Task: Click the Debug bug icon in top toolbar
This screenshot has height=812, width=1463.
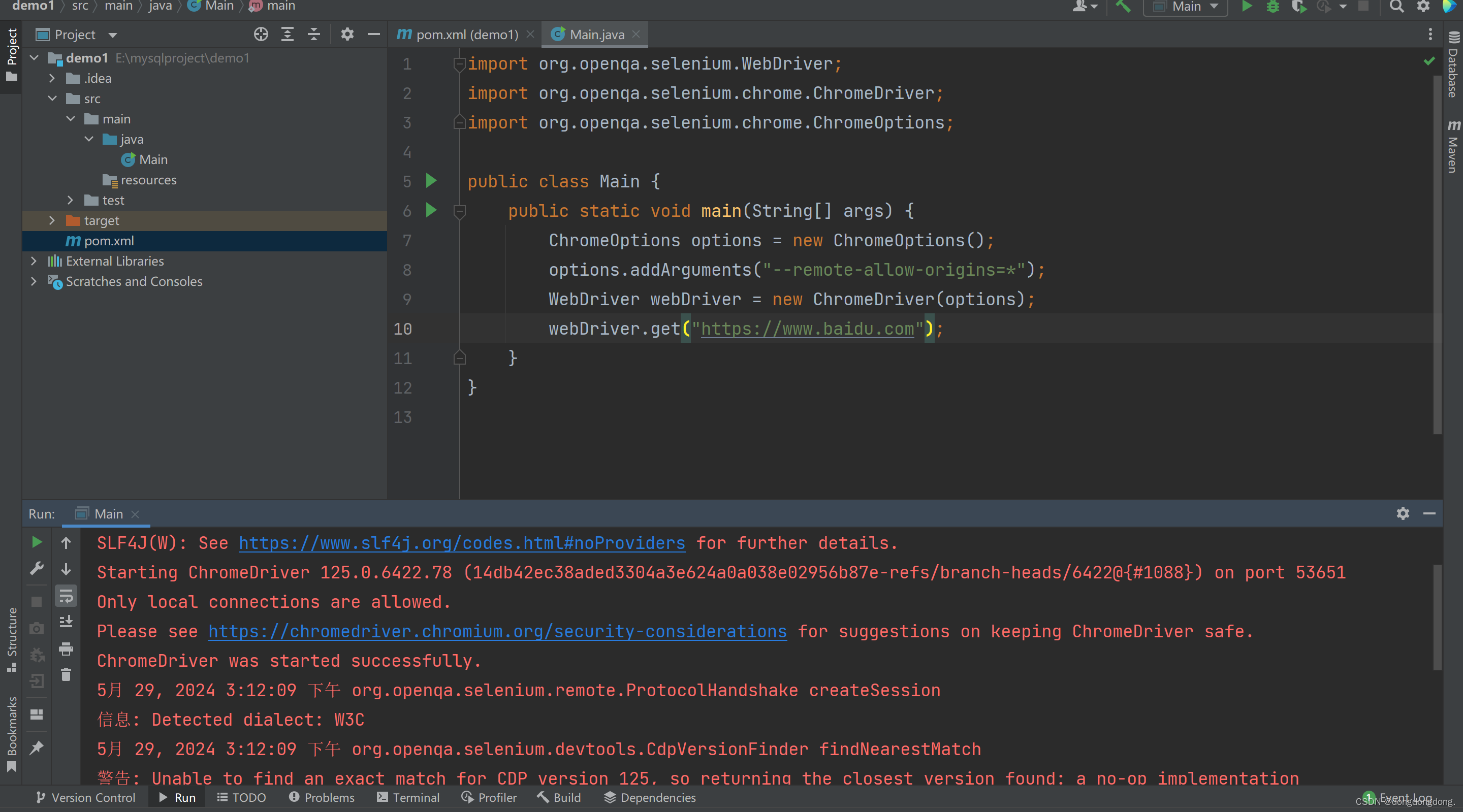Action: [1273, 7]
